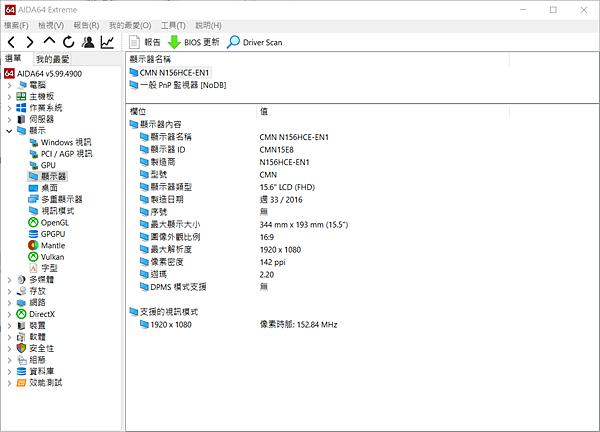Go up one level with Up arrow
This screenshot has width=600, height=432.
pyautogui.click(x=49, y=41)
